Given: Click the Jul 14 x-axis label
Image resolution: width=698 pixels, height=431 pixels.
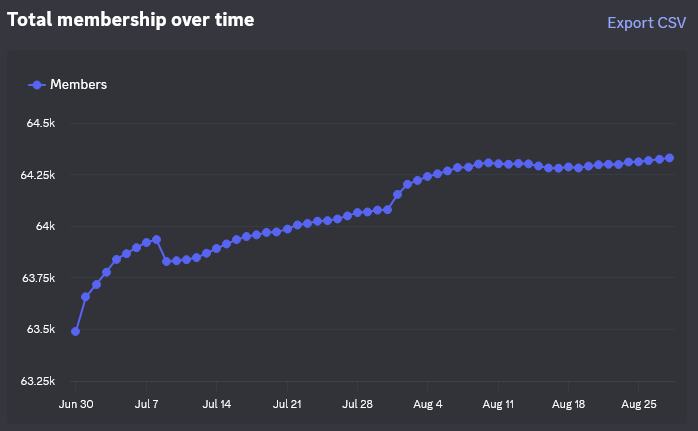Looking at the screenshot, I should click(217, 405).
